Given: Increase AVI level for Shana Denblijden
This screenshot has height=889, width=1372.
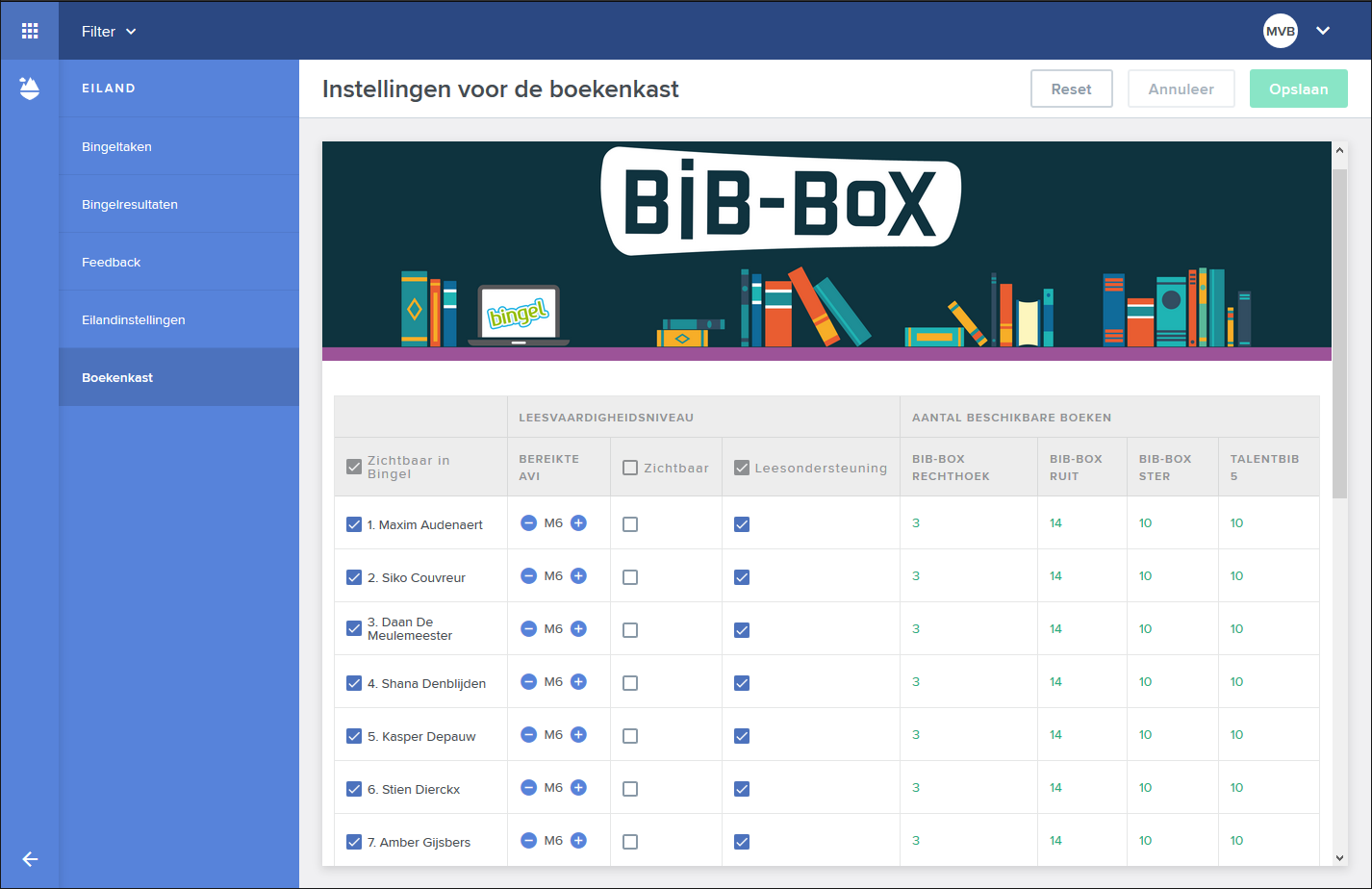Looking at the screenshot, I should pos(578,682).
